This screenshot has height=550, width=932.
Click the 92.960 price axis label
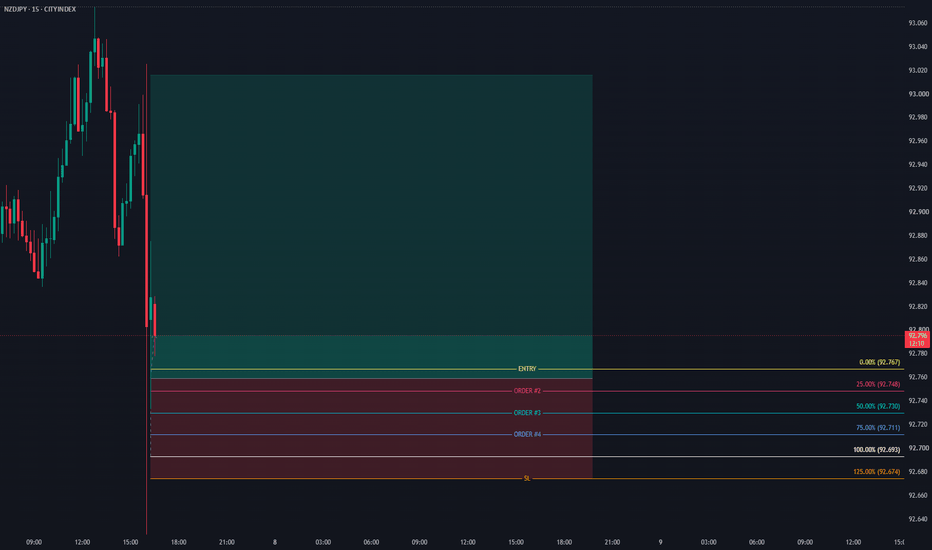(918, 142)
